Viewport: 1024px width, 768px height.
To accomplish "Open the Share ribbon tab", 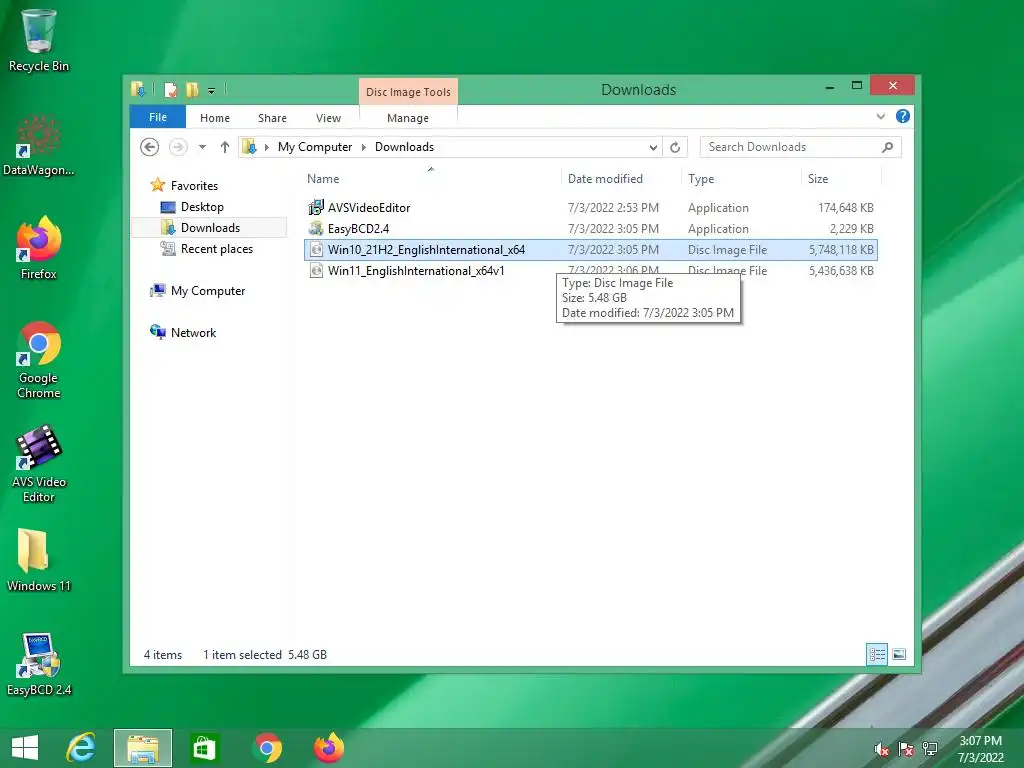I will (x=272, y=118).
